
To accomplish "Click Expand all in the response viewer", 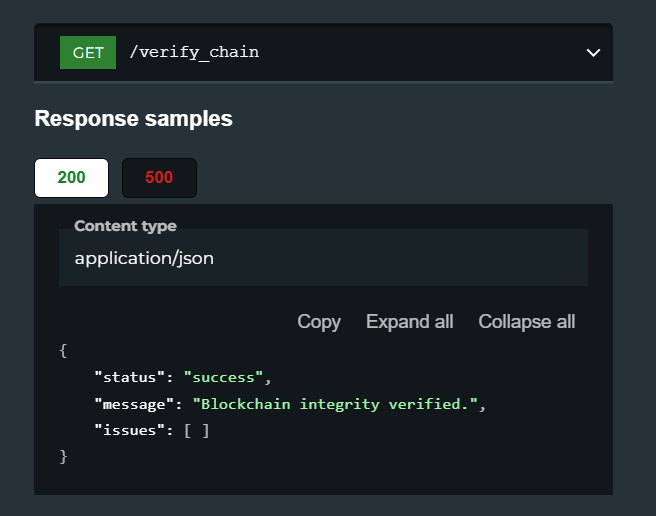I will pyautogui.click(x=410, y=322).
